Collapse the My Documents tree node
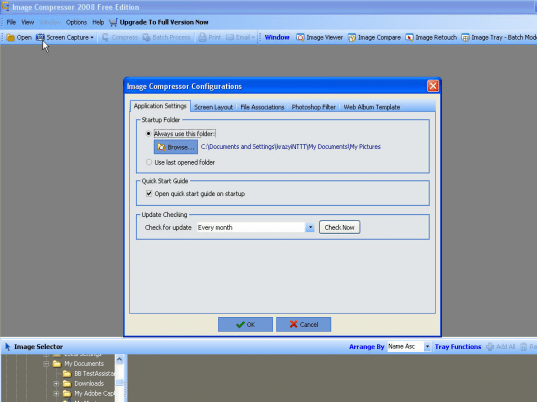Viewport: 537px width, 402px height. click(x=46, y=364)
